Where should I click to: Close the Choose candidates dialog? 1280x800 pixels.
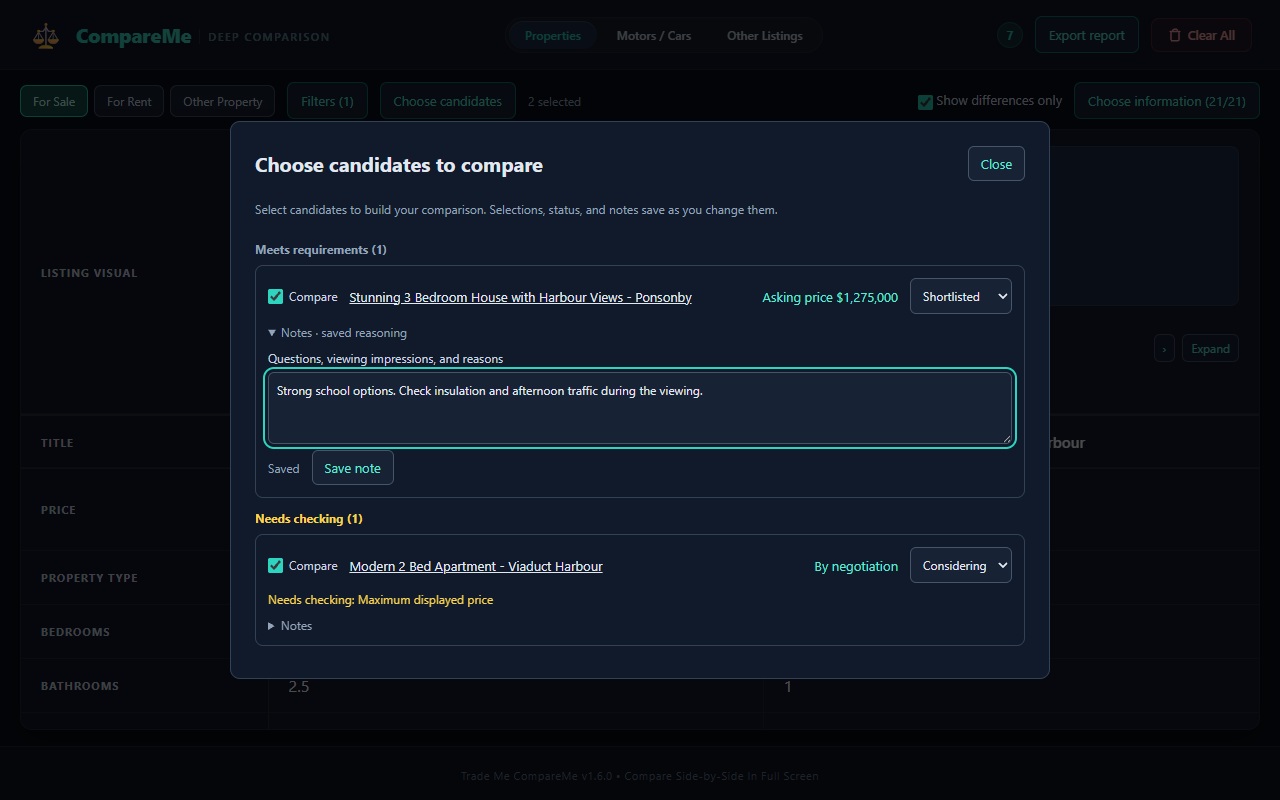click(x=996, y=164)
